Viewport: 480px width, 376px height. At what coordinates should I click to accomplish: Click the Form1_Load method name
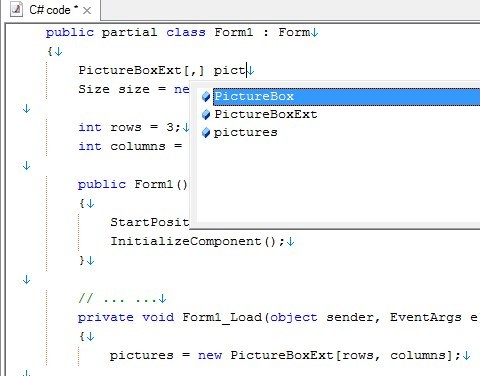[222, 317]
